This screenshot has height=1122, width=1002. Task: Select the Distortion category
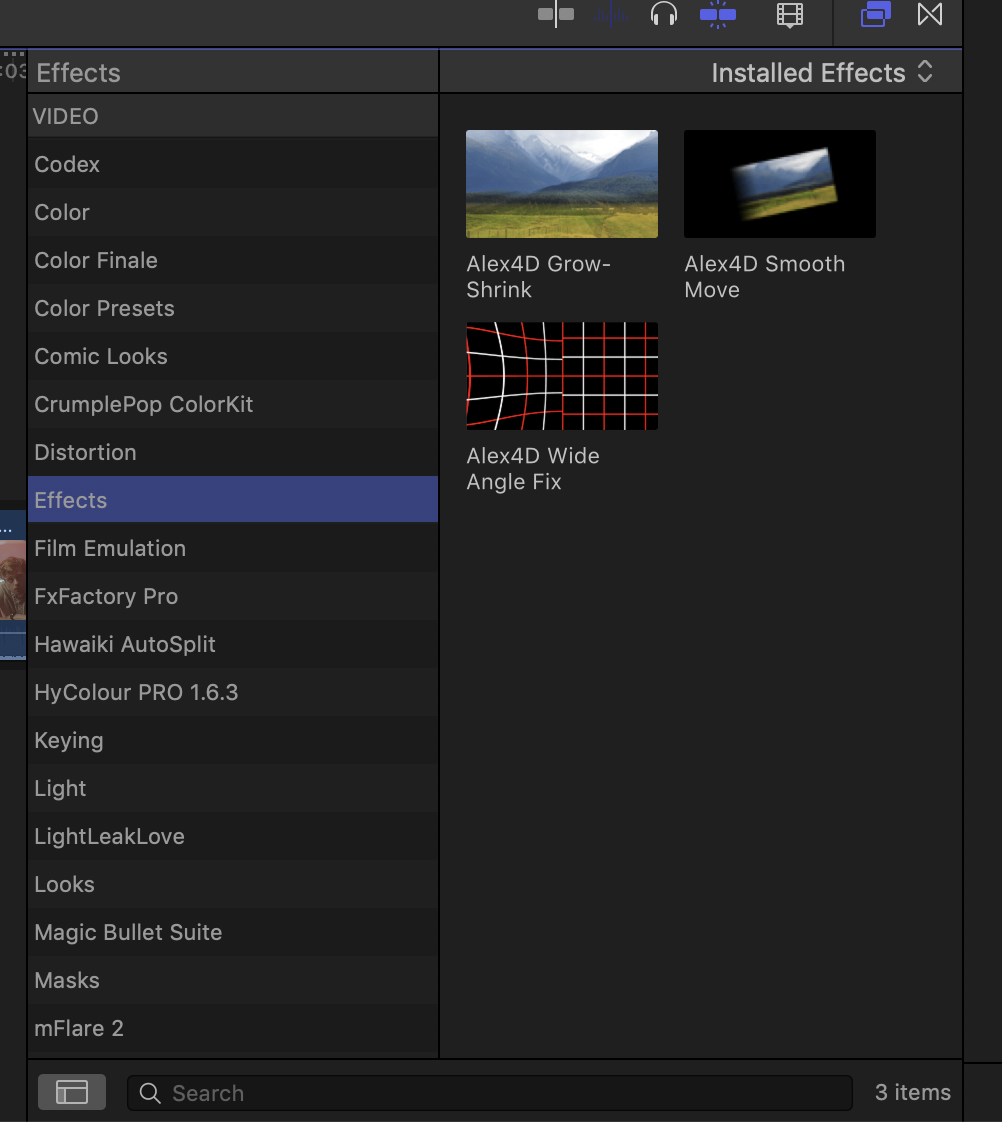pyautogui.click(x=233, y=452)
